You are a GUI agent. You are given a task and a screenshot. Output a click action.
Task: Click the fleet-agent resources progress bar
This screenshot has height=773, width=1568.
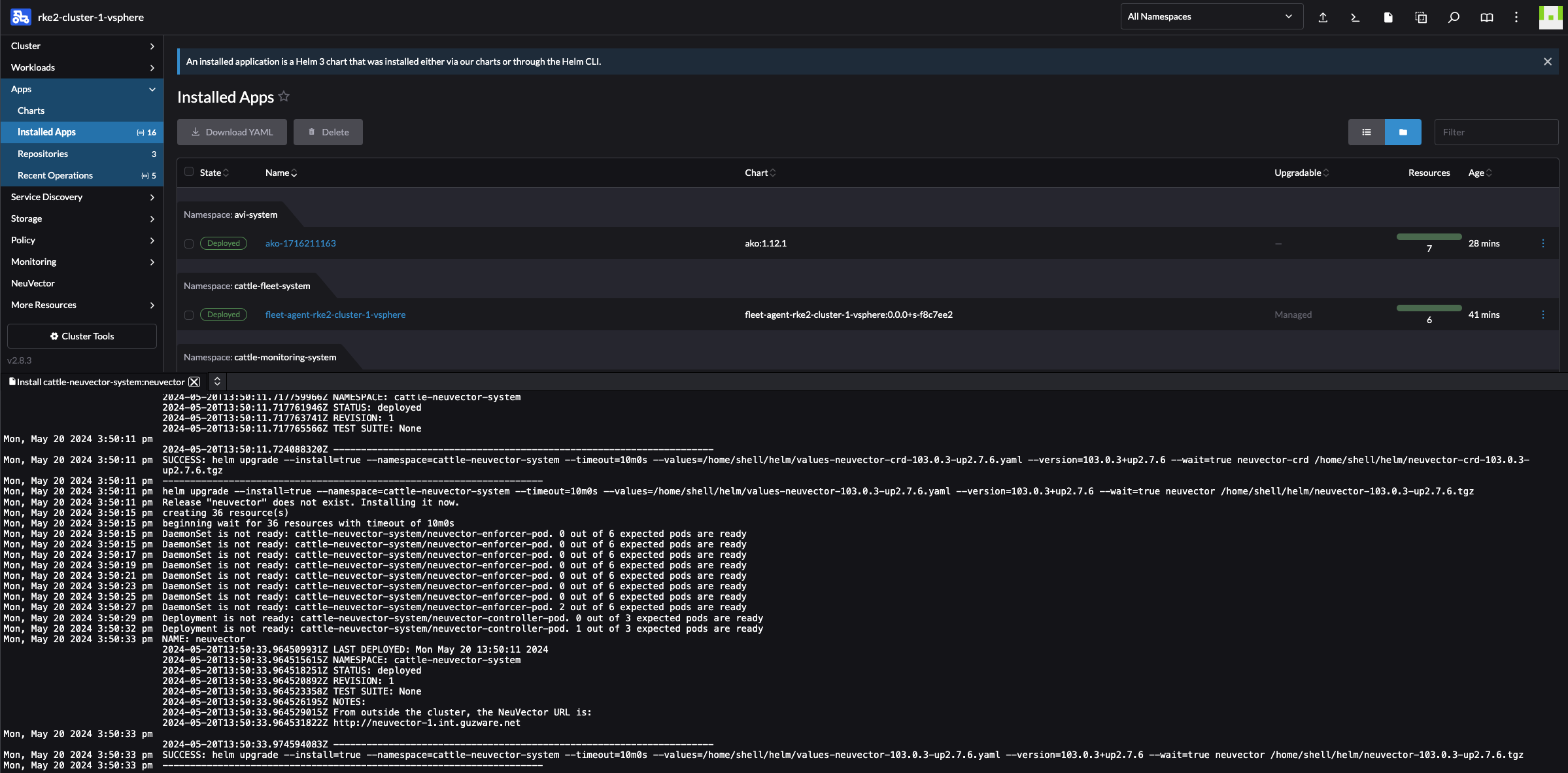tap(1429, 308)
